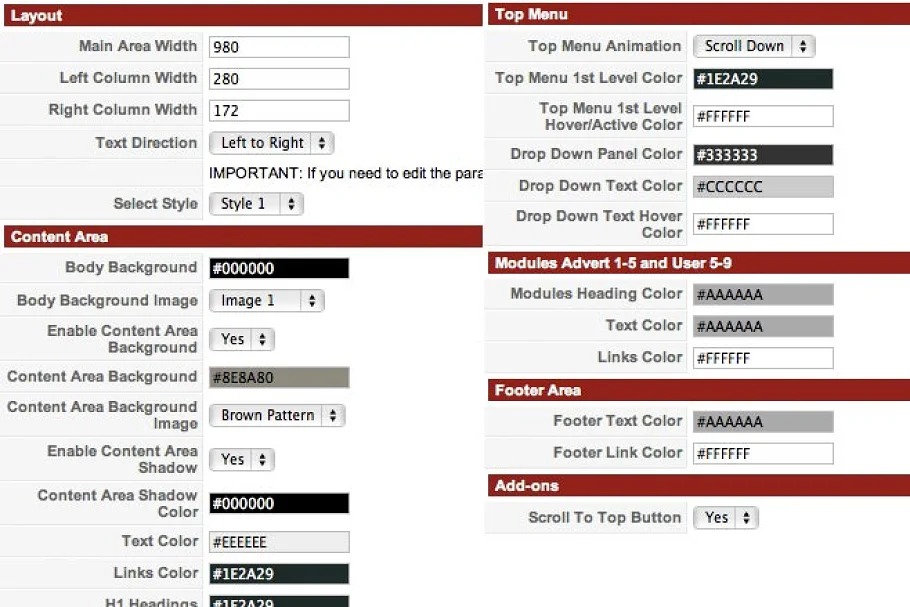Focus the Right Column Width field
The height and width of the screenshot is (607, 910).
tap(278, 111)
